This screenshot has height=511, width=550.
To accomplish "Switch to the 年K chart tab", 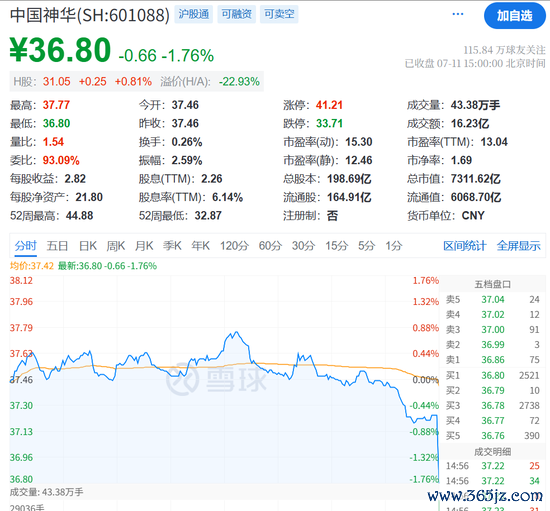I will (201, 246).
